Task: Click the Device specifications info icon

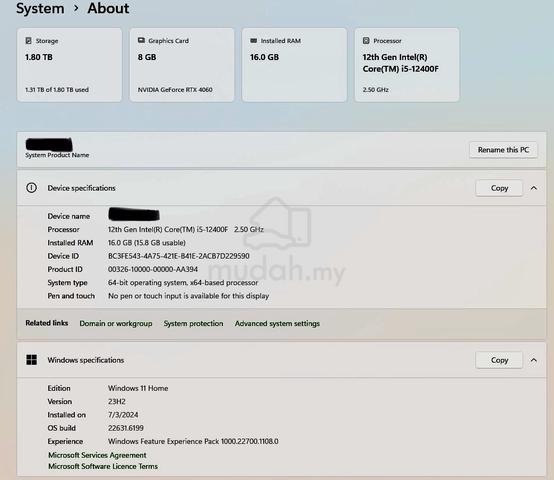Action: (31, 188)
